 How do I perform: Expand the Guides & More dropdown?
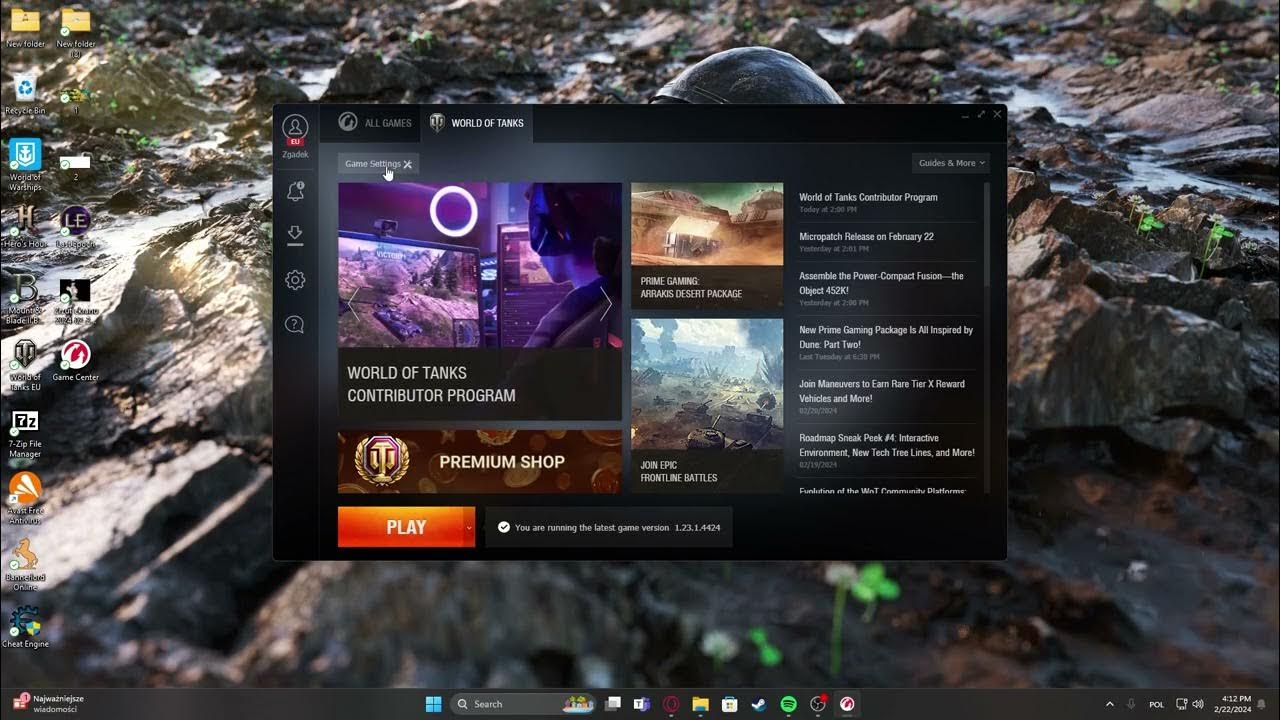[x=951, y=163]
